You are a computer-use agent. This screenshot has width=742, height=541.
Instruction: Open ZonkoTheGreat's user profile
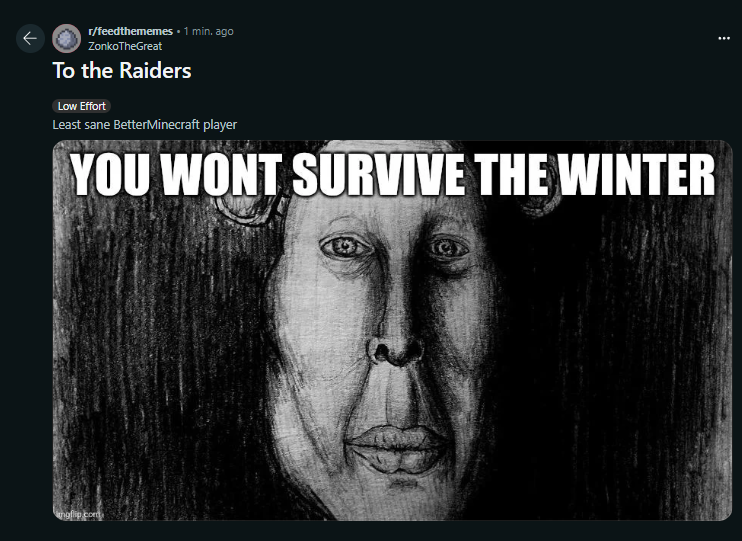125,46
